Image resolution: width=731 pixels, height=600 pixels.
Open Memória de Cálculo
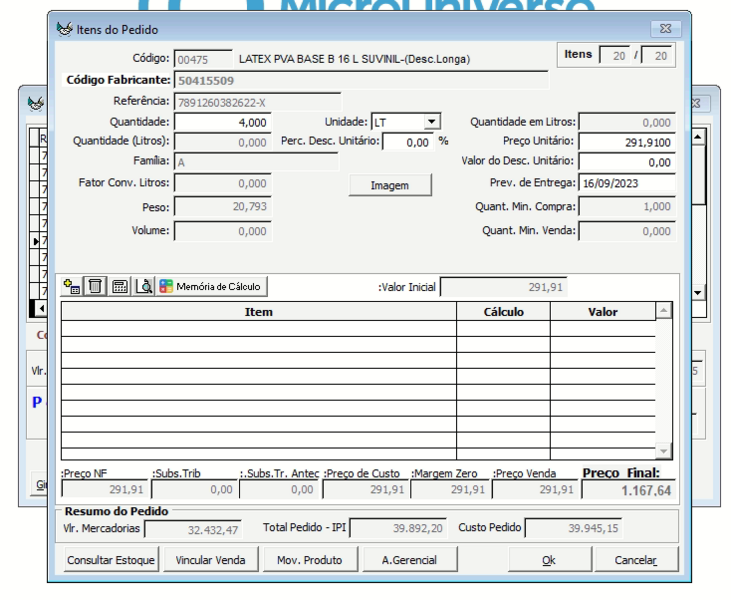pos(211,286)
